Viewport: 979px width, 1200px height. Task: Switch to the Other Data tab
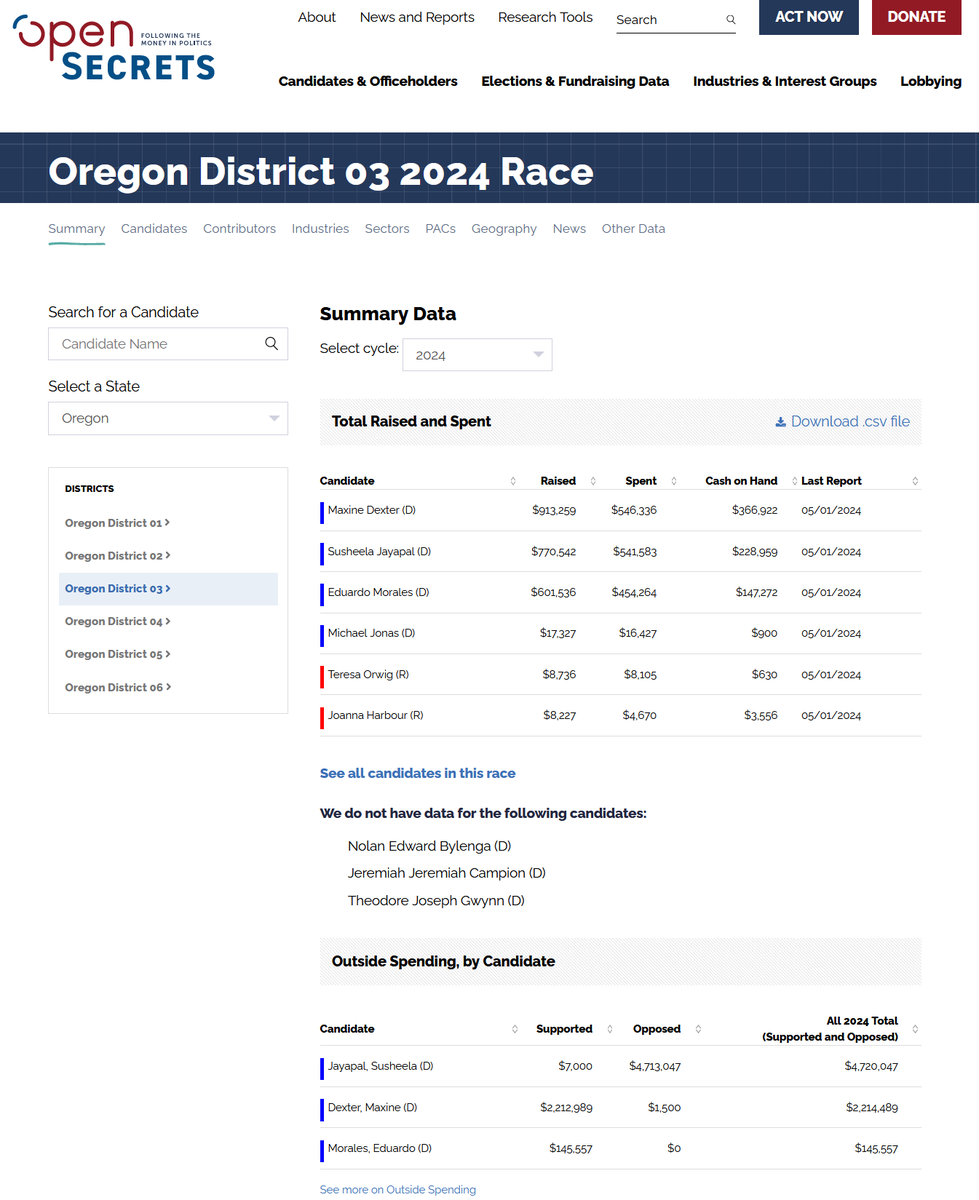[x=633, y=229]
